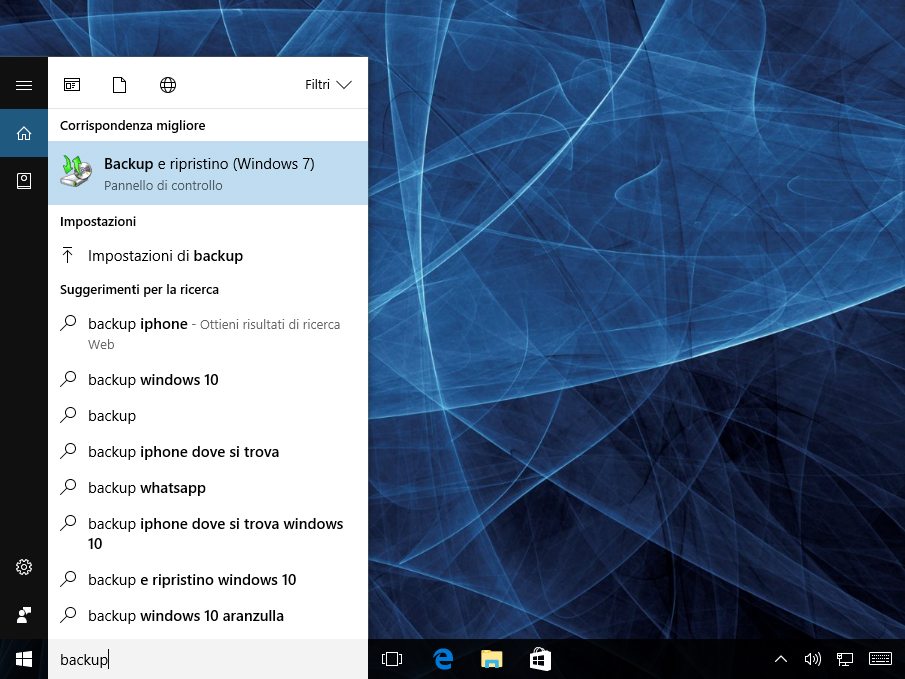This screenshot has height=679, width=905.
Task: Select the 'backup whatsapp' suggestion
Action: click(x=147, y=488)
